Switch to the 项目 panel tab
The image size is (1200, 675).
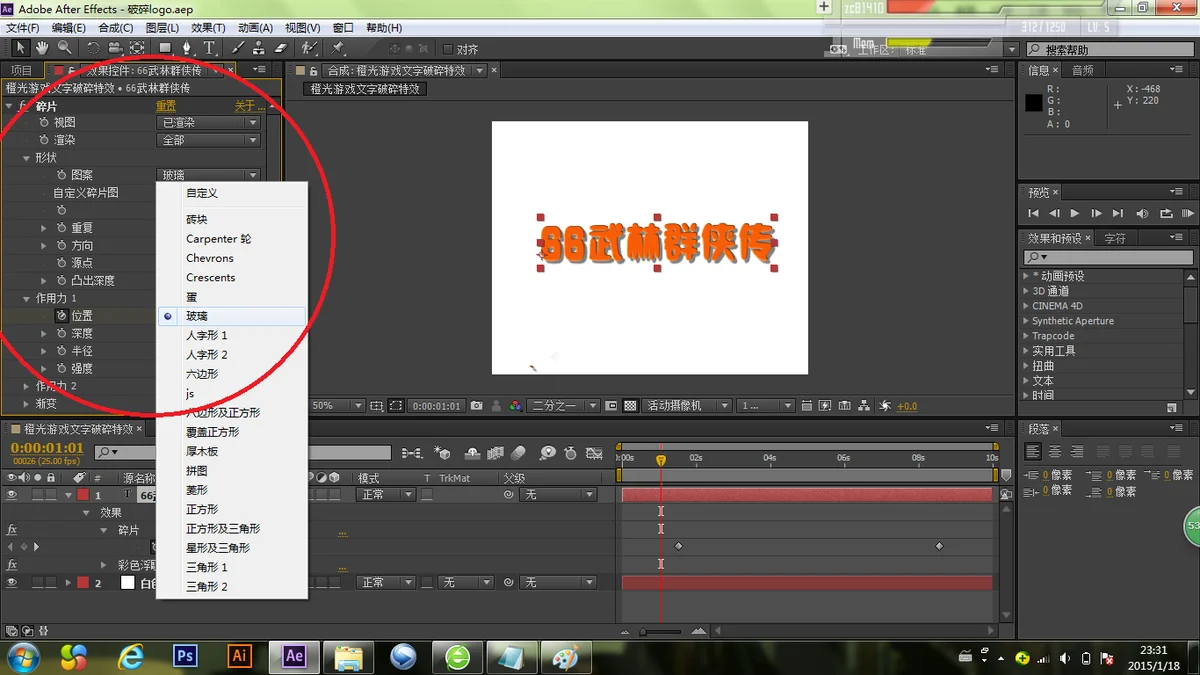coord(21,70)
